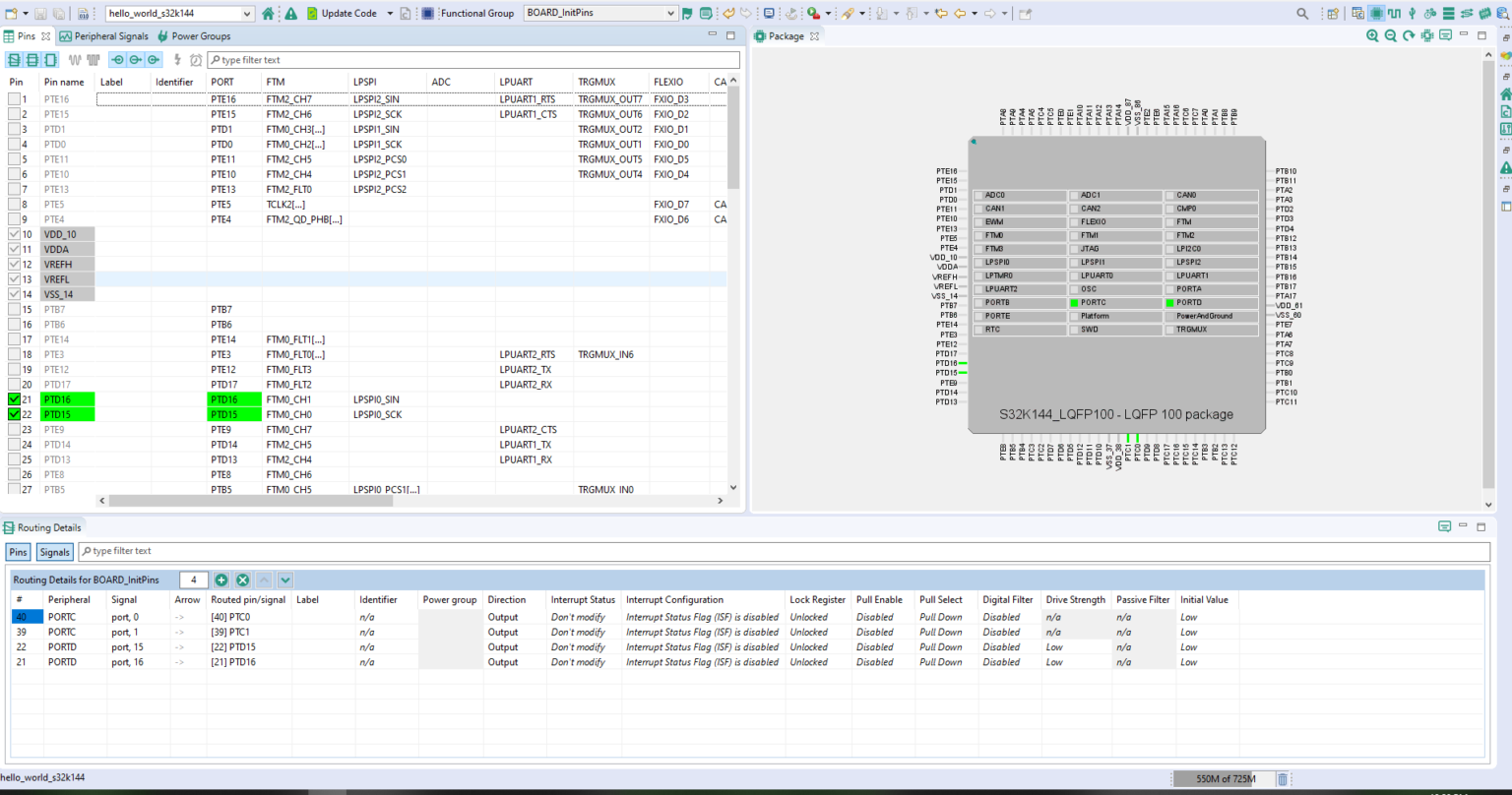Select the Pins tab

click(x=27, y=36)
